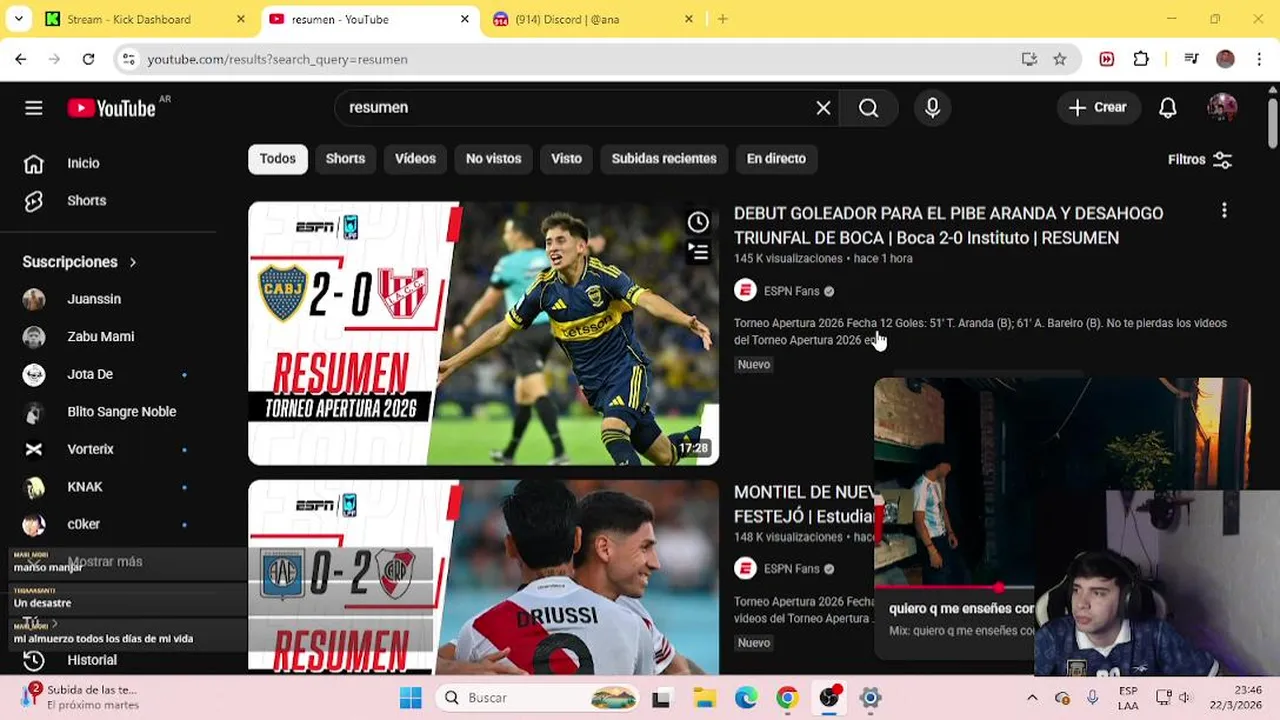Open ESPN Fans channel under Boca video

point(791,291)
